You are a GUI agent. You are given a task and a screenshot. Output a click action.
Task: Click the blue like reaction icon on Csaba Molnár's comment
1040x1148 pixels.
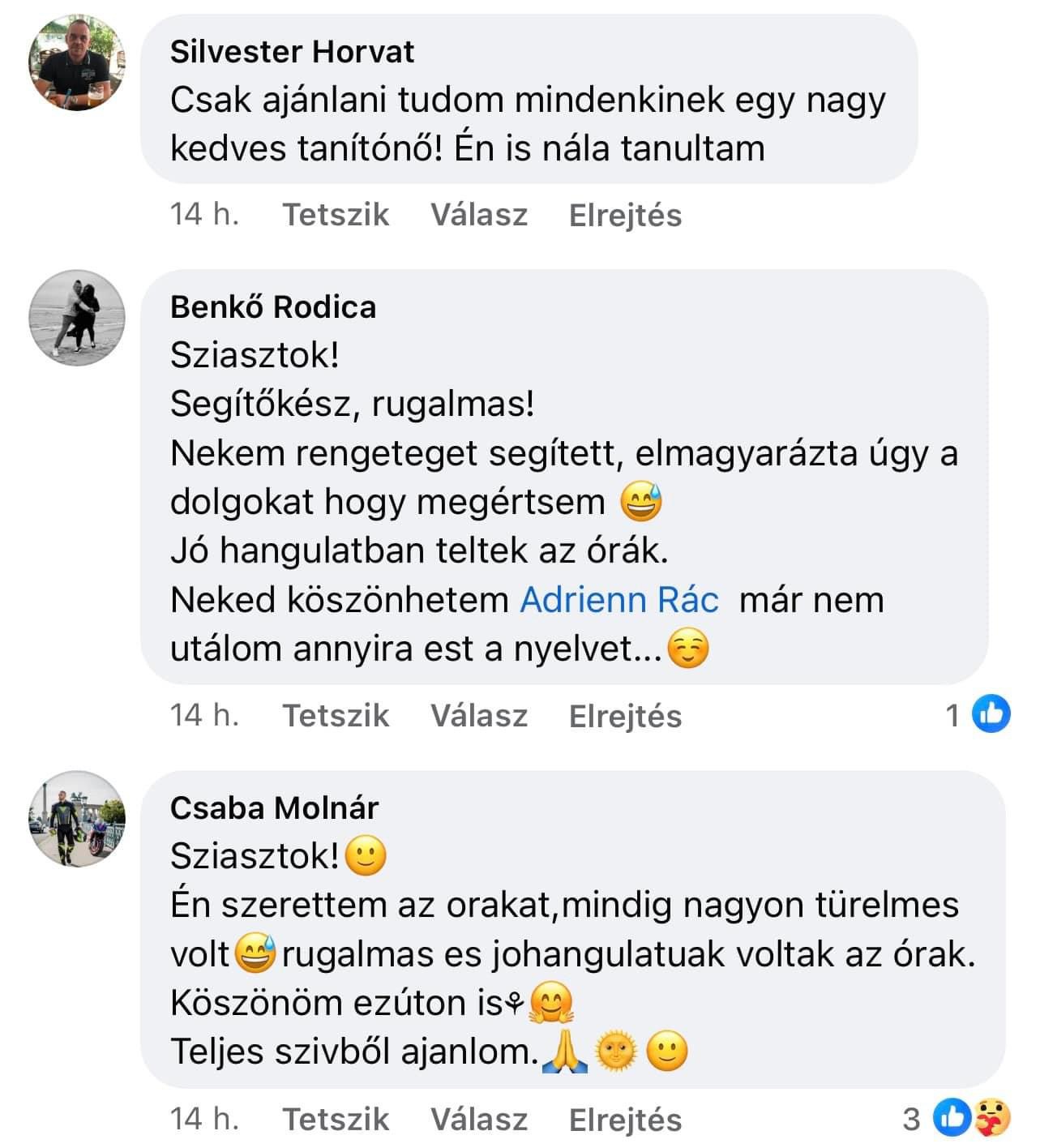click(952, 1118)
